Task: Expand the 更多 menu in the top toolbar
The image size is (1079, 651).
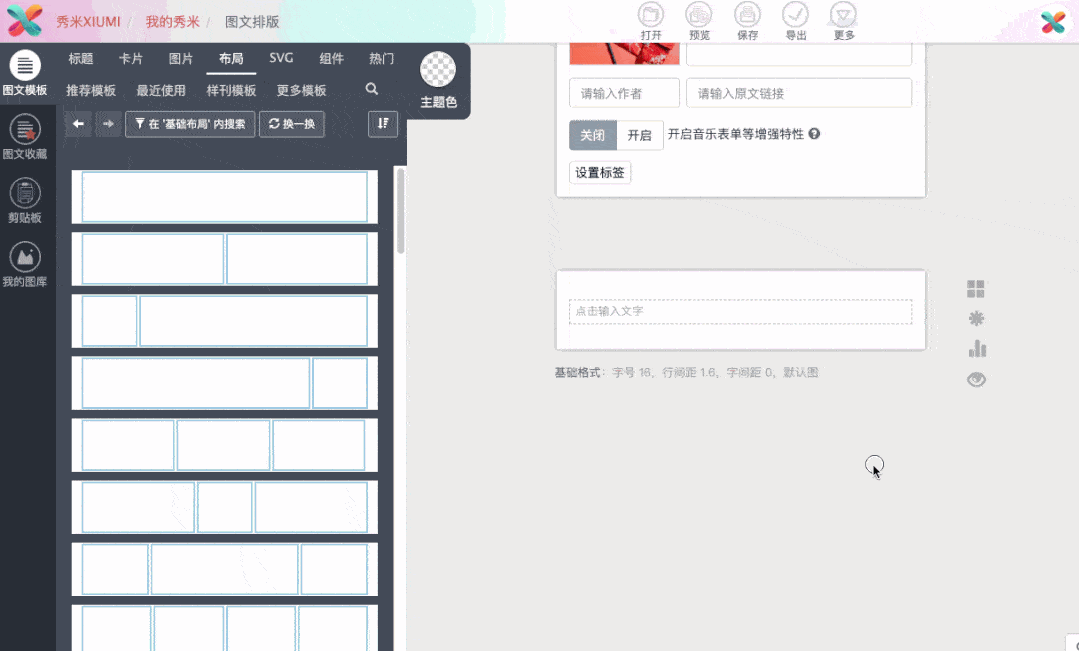Action: [844, 19]
